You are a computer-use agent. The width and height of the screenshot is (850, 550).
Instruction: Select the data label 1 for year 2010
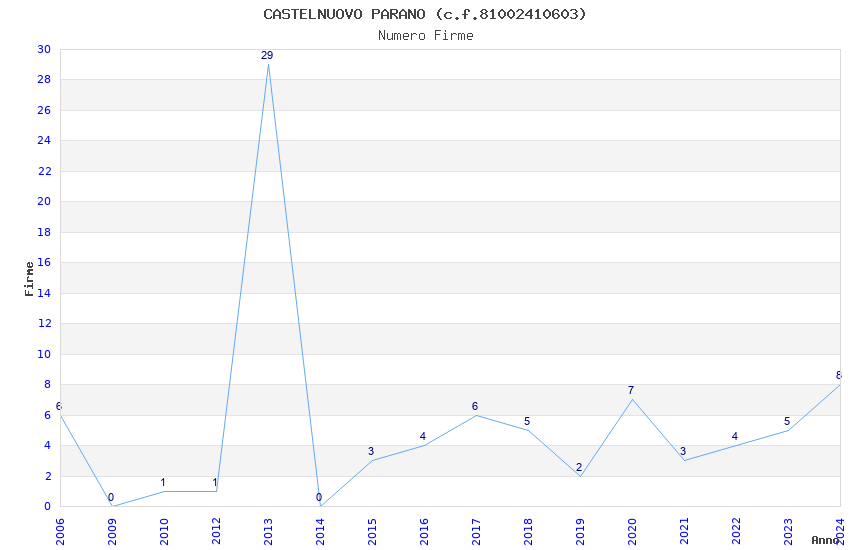tap(163, 482)
